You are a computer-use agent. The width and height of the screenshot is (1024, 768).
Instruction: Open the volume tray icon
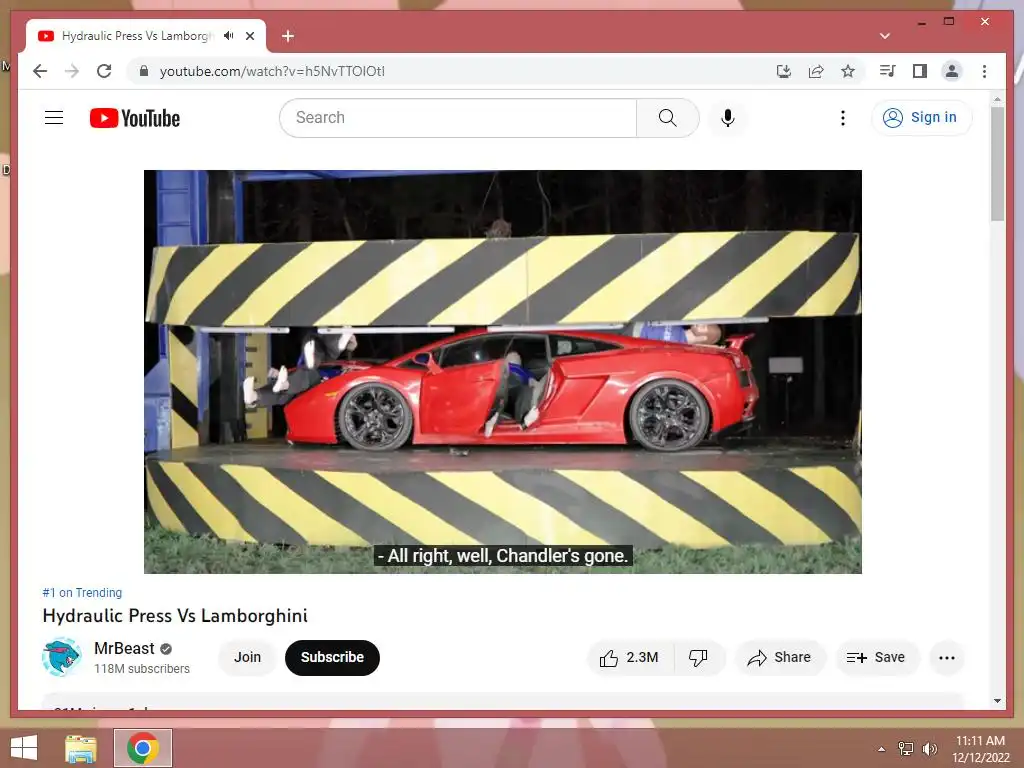(x=930, y=749)
